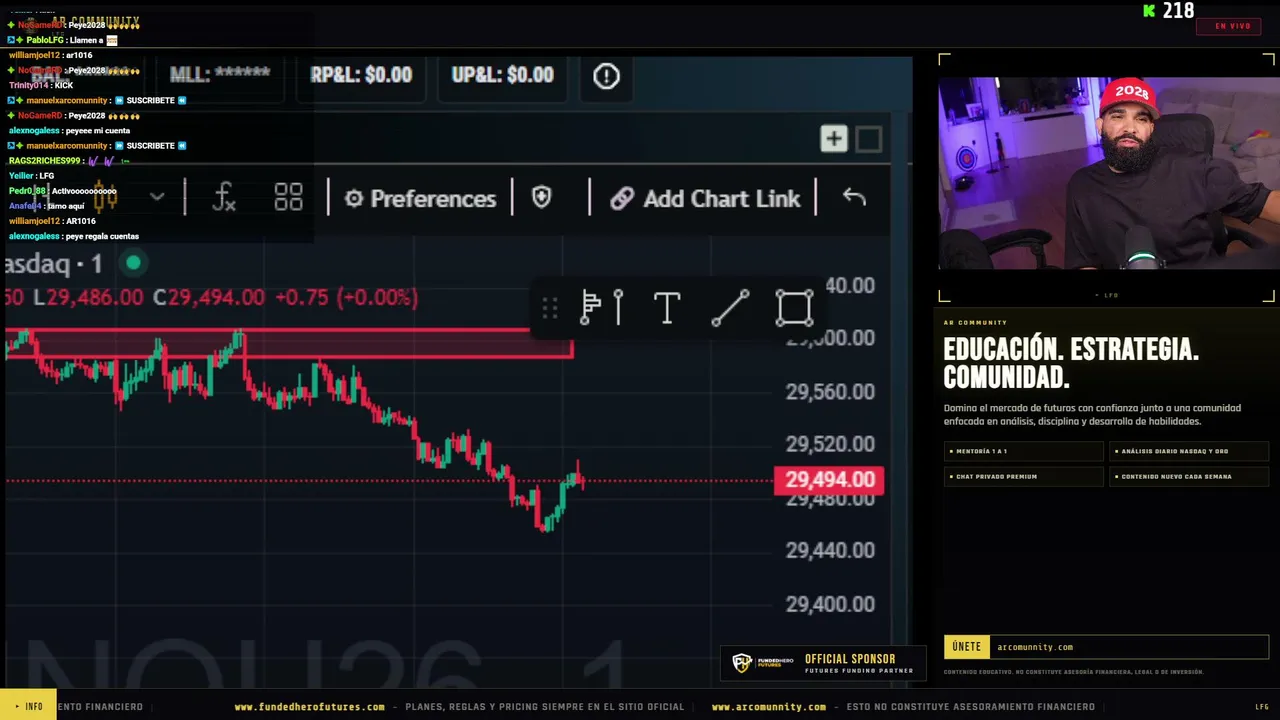Click the L29,486.00 low value
Viewport: 1280px width, 720px height.
click(88, 298)
